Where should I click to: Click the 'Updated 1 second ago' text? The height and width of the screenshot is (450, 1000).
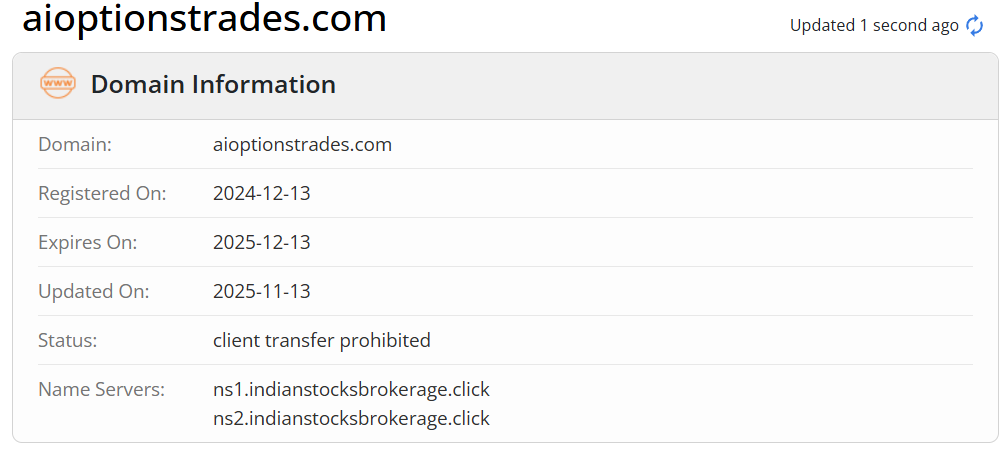pos(873,26)
